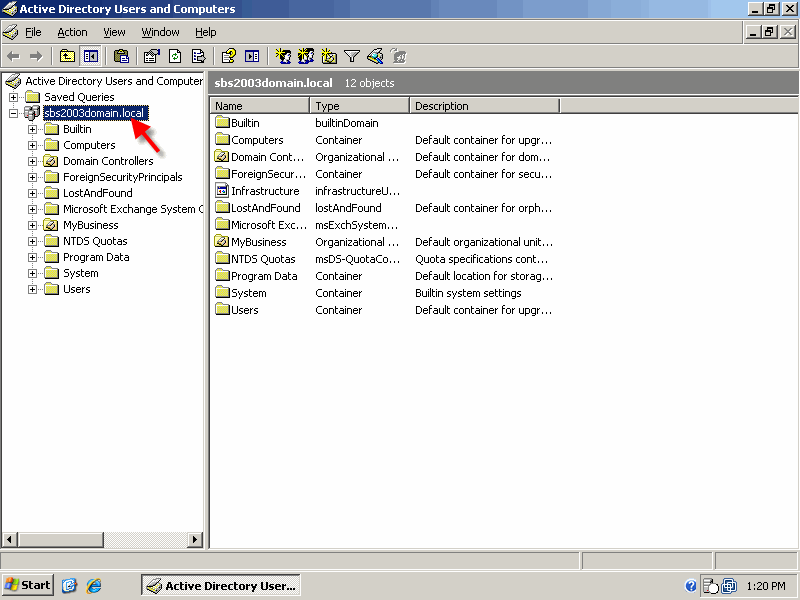This screenshot has width=800, height=600.
Task: Collapse the sbs2003domain.local domain node
Action: pos(13,113)
